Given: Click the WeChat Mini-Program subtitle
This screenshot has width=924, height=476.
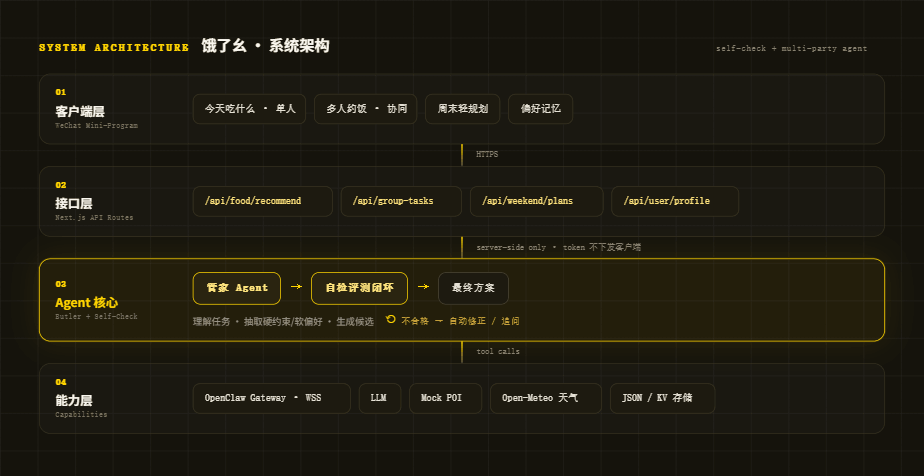Looking at the screenshot, I should (x=97, y=125).
